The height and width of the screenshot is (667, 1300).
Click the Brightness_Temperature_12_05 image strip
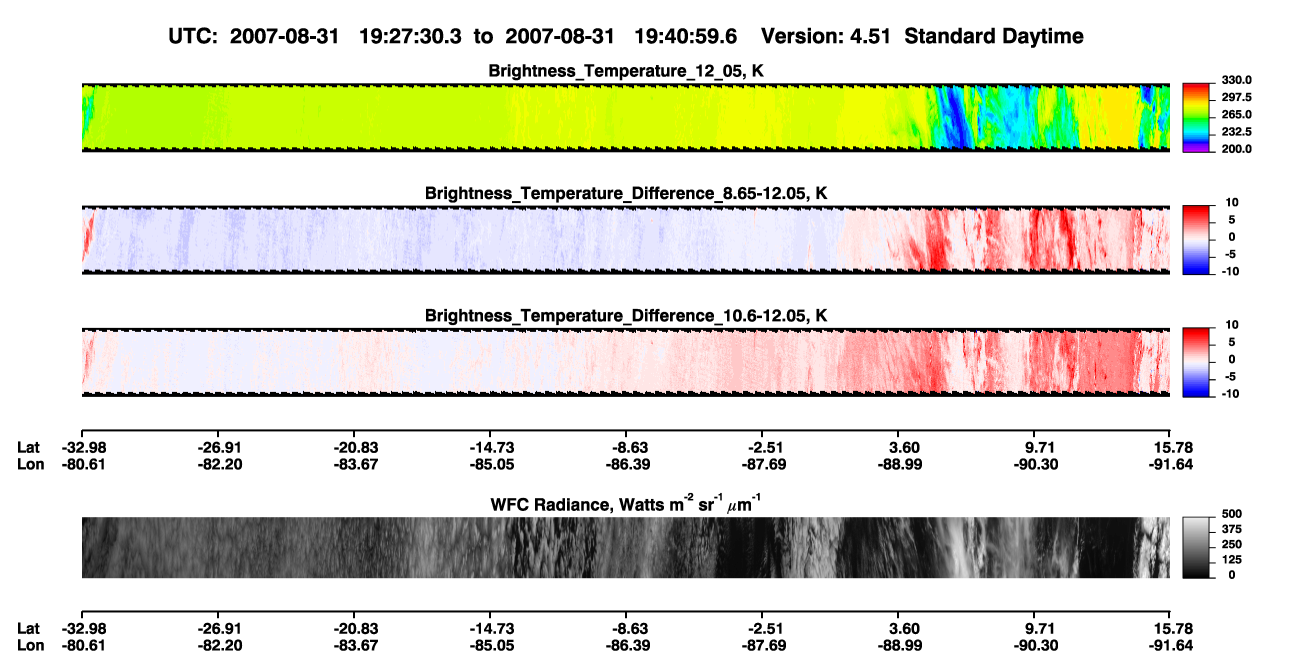[x=626, y=117]
